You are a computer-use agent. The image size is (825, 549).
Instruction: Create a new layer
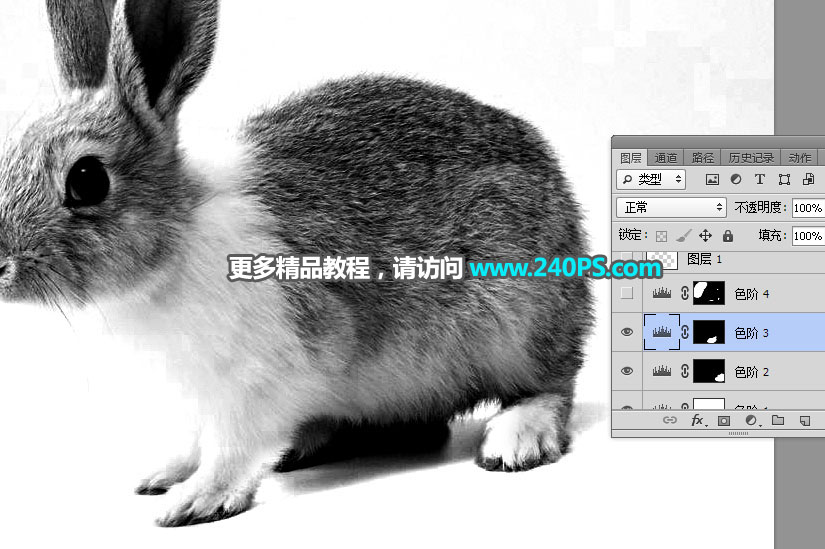804,421
